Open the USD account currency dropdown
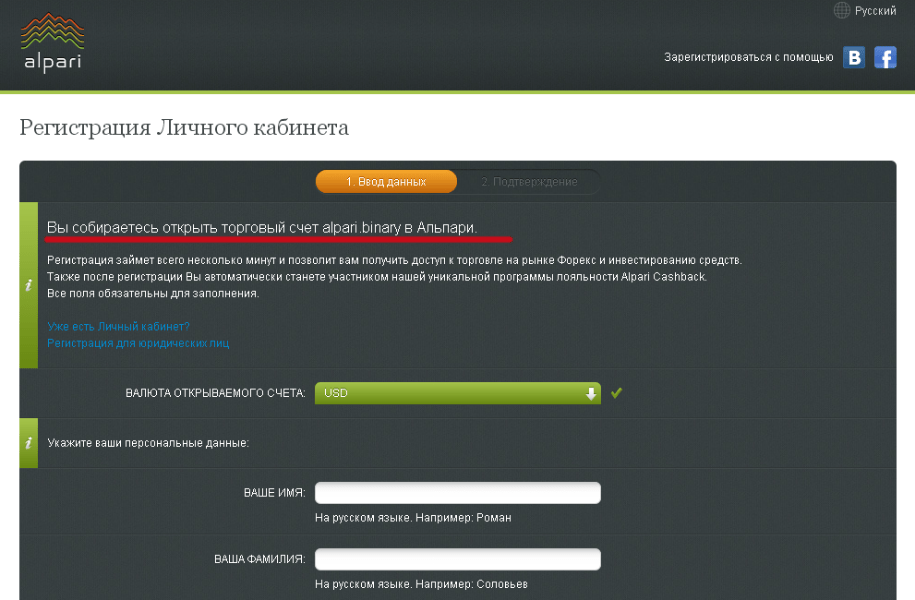The image size is (915, 600). click(x=457, y=393)
